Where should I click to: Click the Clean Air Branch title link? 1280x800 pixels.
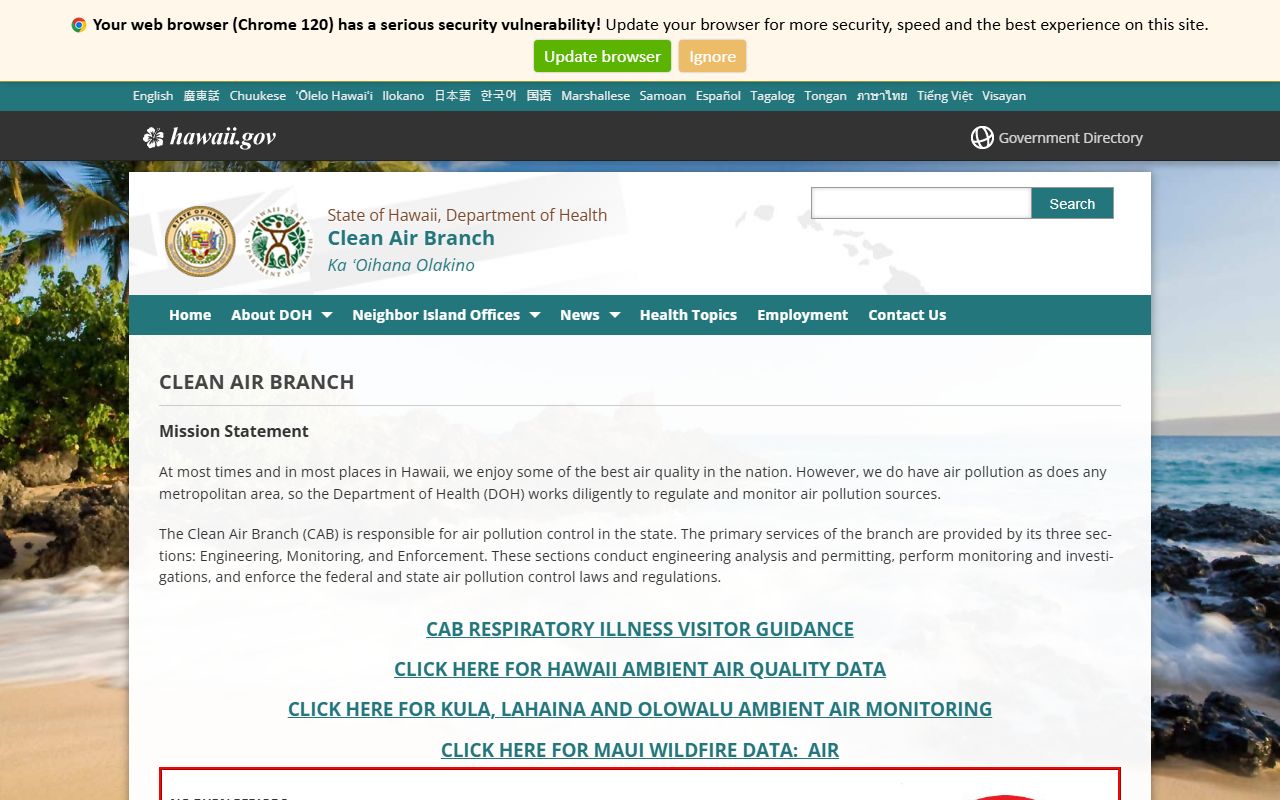click(411, 238)
